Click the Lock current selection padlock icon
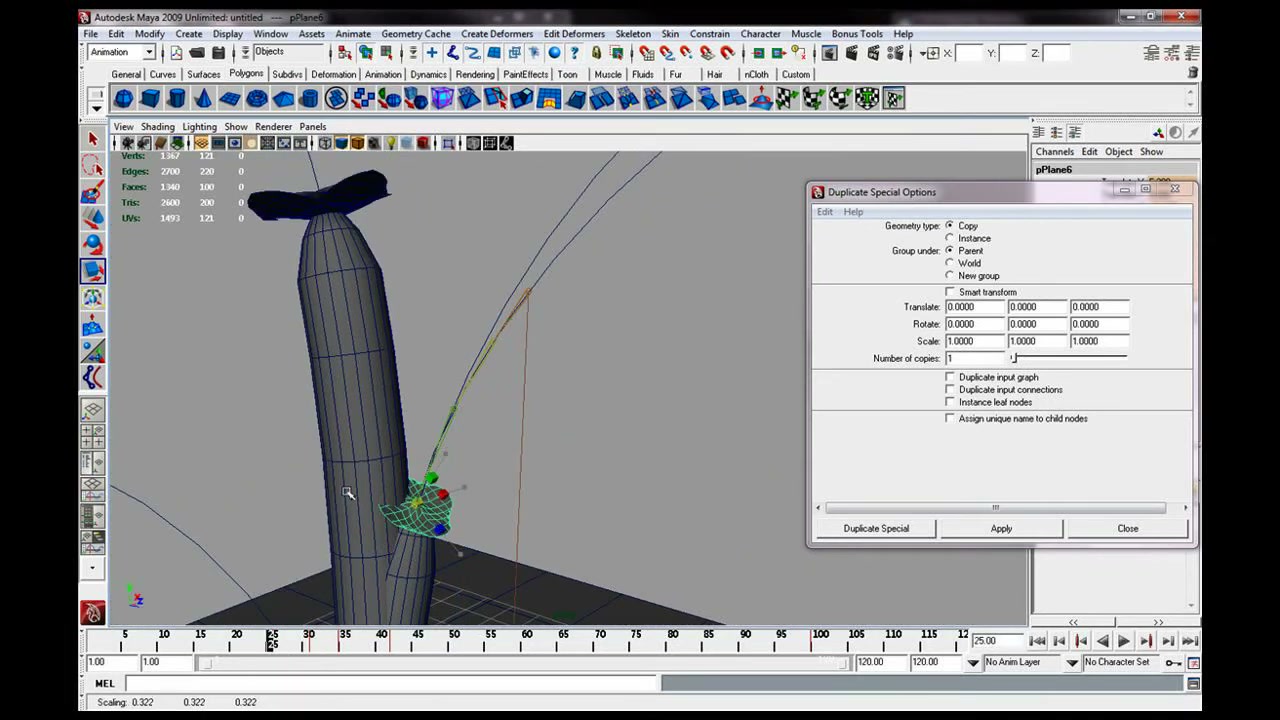 (x=596, y=53)
